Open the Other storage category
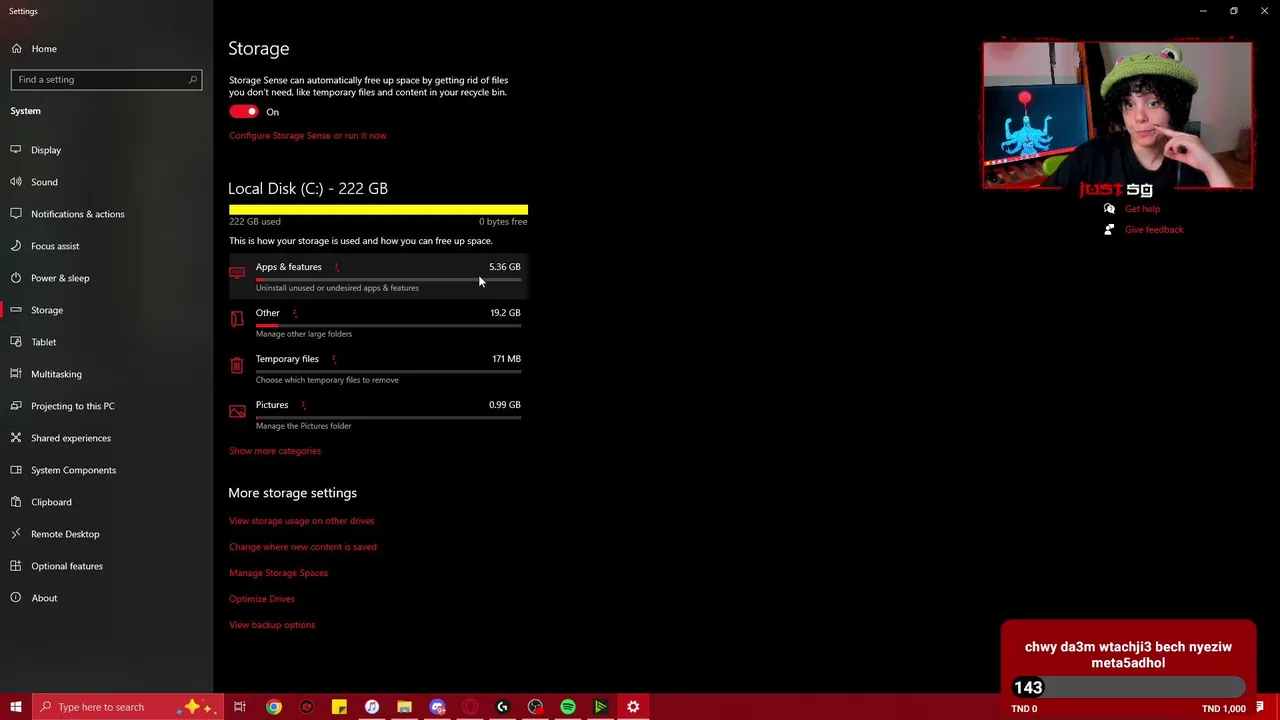1280x720 pixels. tap(378, 322)
